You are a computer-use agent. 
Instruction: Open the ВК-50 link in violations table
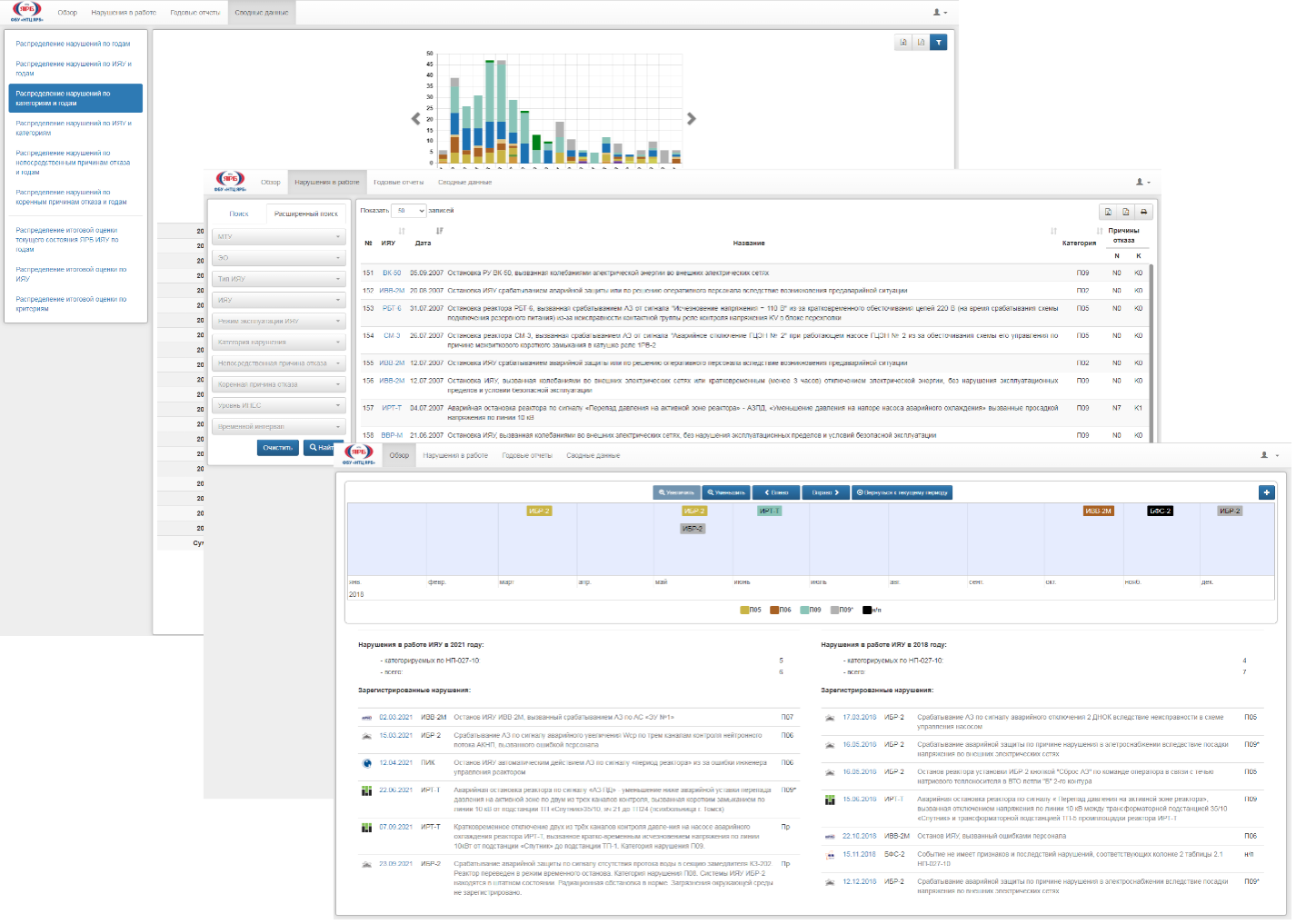point(392,273)
